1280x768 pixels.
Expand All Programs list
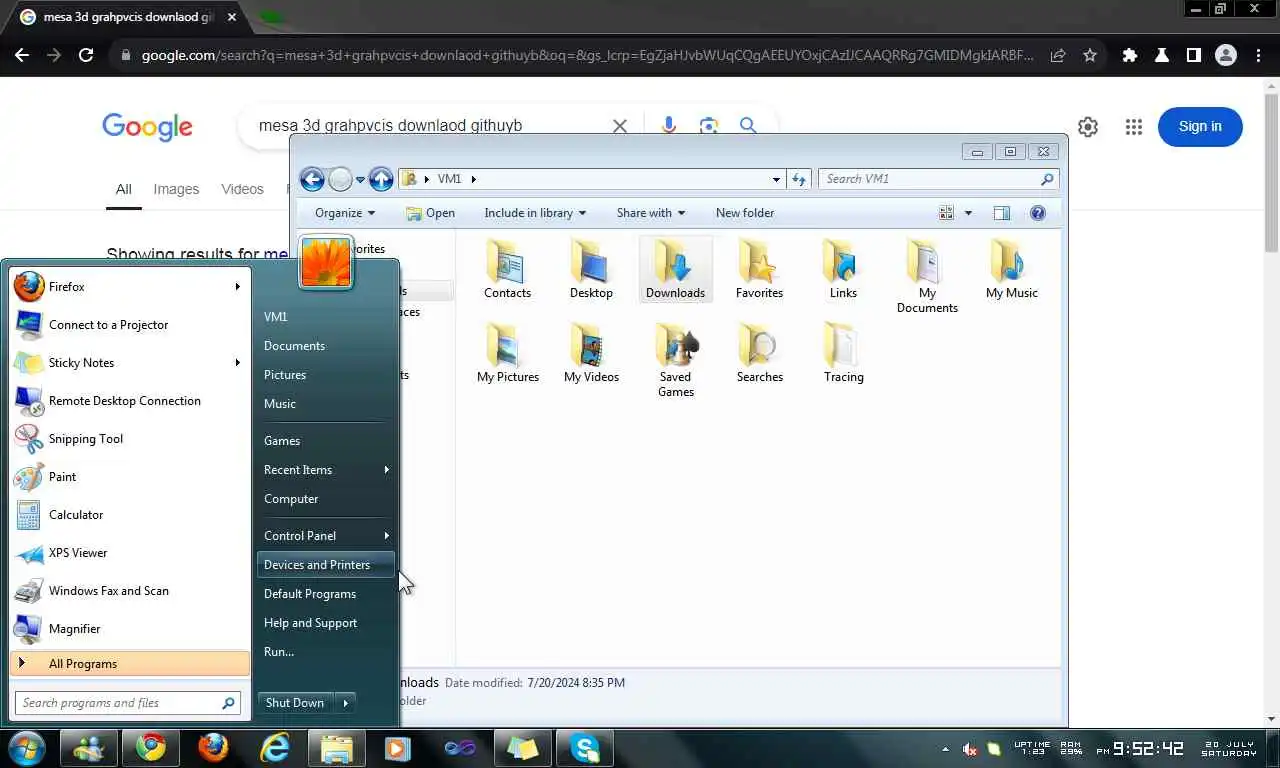[x=130, y=664]
